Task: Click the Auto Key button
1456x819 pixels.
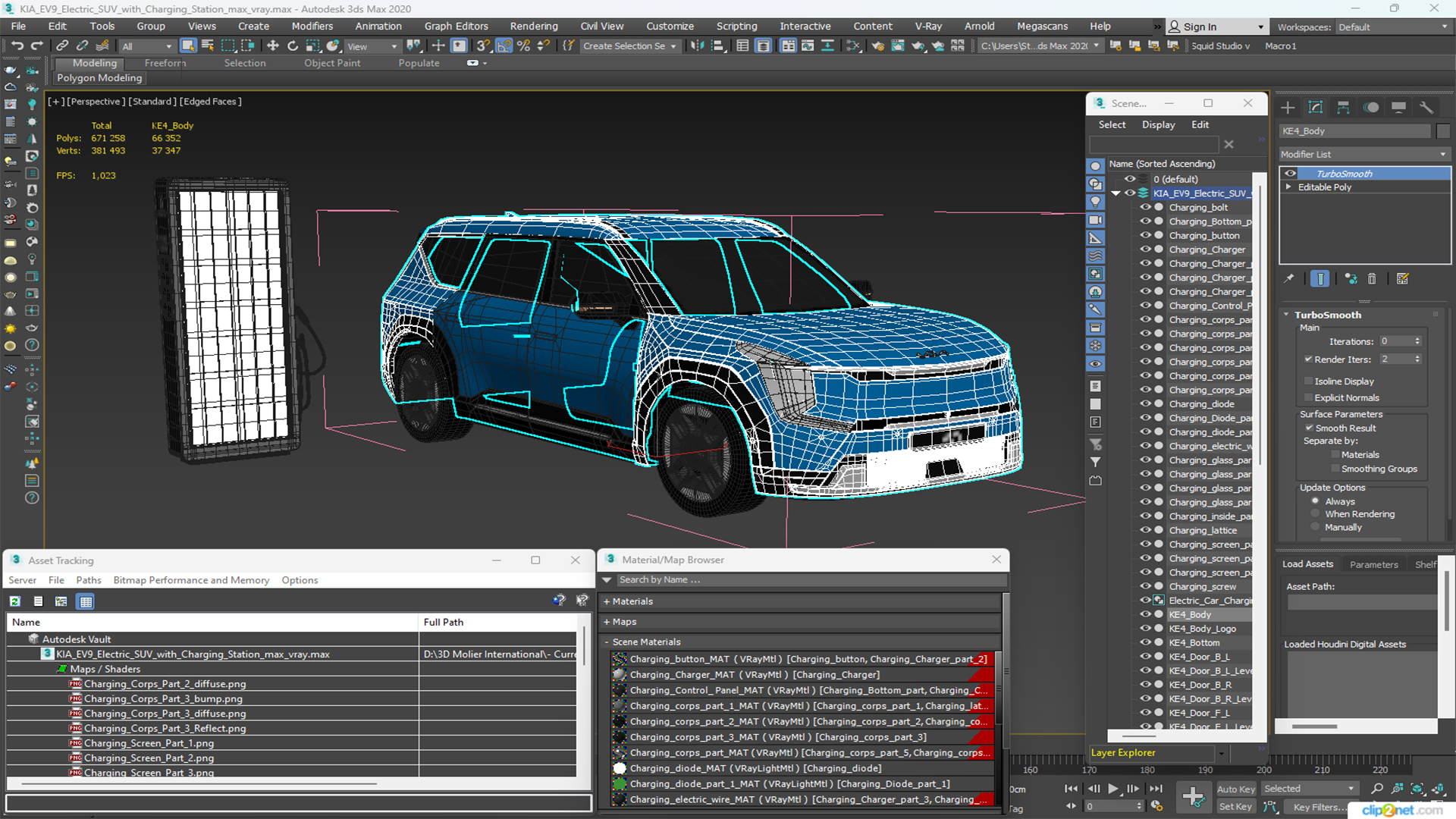Action: click(1235, 789)
